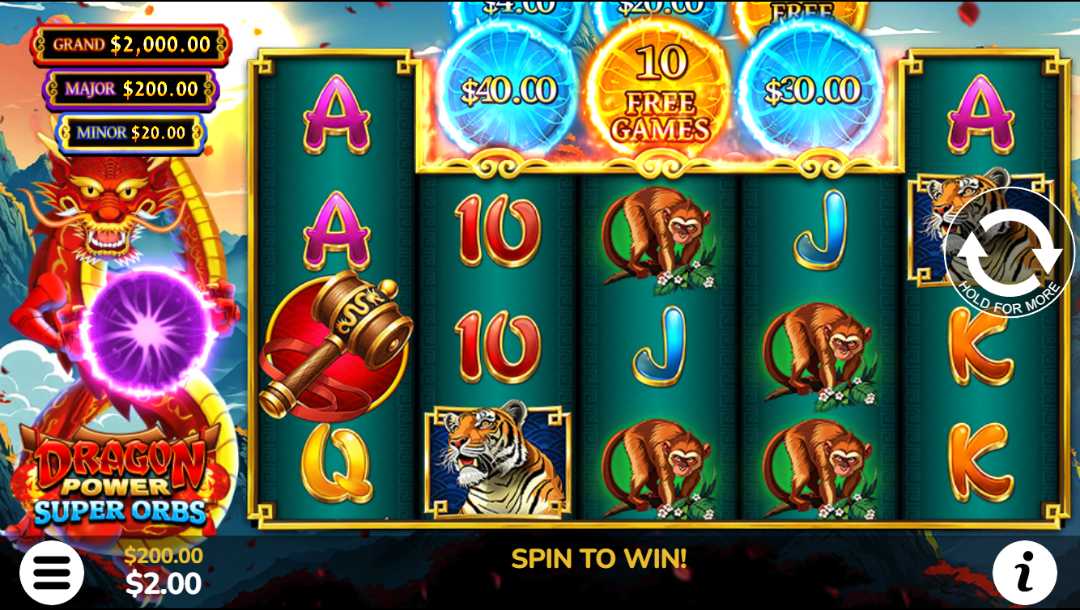Click the blue J symbol on reel four
Screen dimensions: 1080x610
point(820,230)
